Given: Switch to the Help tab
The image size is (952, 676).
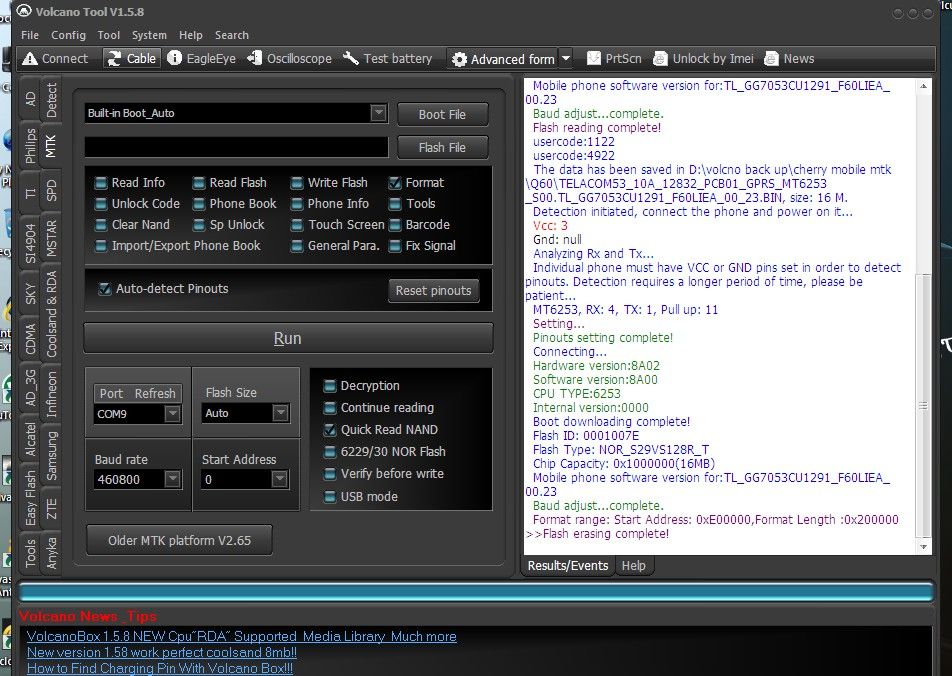Looking at the screenshot, I should point(633,566).
